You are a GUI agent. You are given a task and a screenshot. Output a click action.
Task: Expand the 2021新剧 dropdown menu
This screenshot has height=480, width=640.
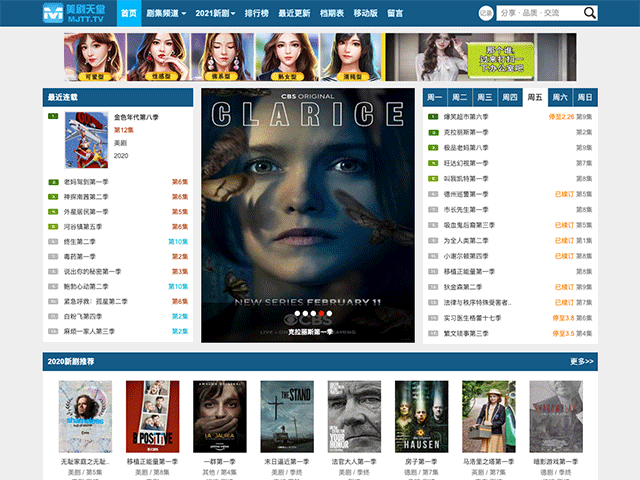(215, 13)
